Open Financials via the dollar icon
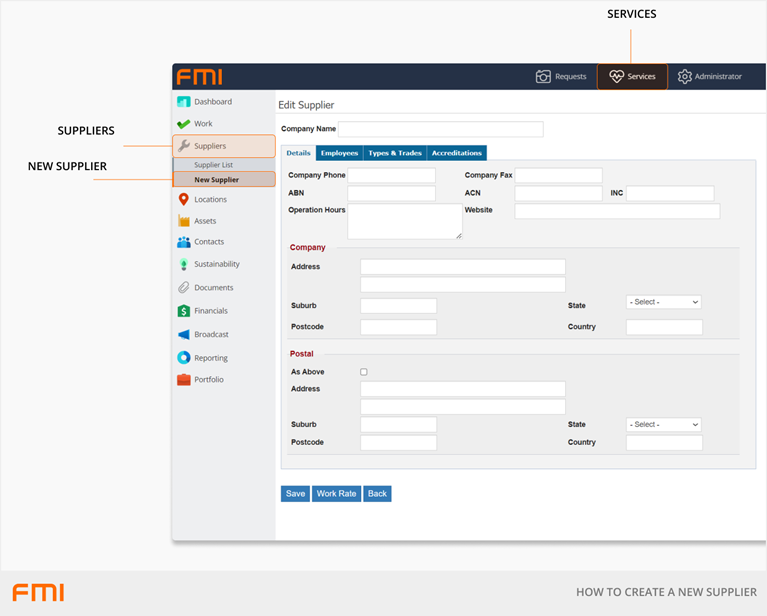 click(184, 311)
